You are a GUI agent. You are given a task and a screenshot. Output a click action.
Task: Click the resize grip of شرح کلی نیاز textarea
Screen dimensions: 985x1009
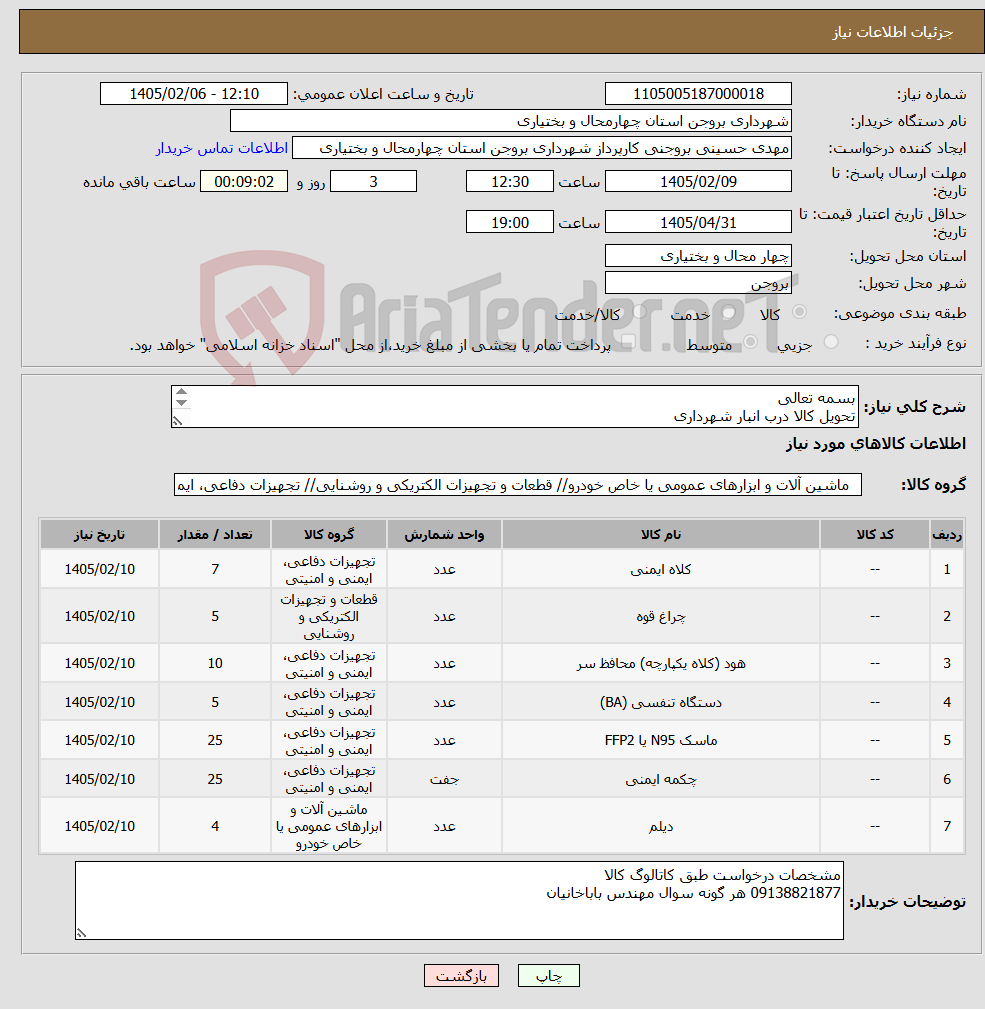click(x=178, y=421)
